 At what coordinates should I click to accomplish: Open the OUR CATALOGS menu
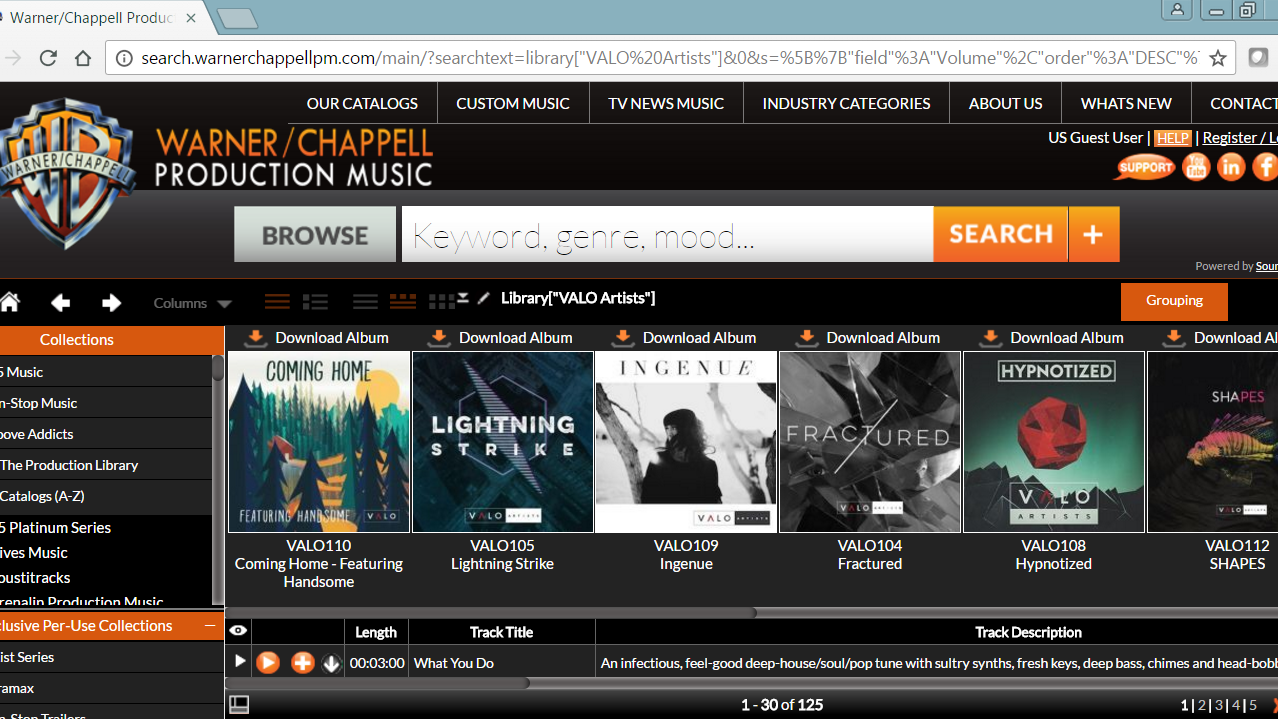click(362, 103)
